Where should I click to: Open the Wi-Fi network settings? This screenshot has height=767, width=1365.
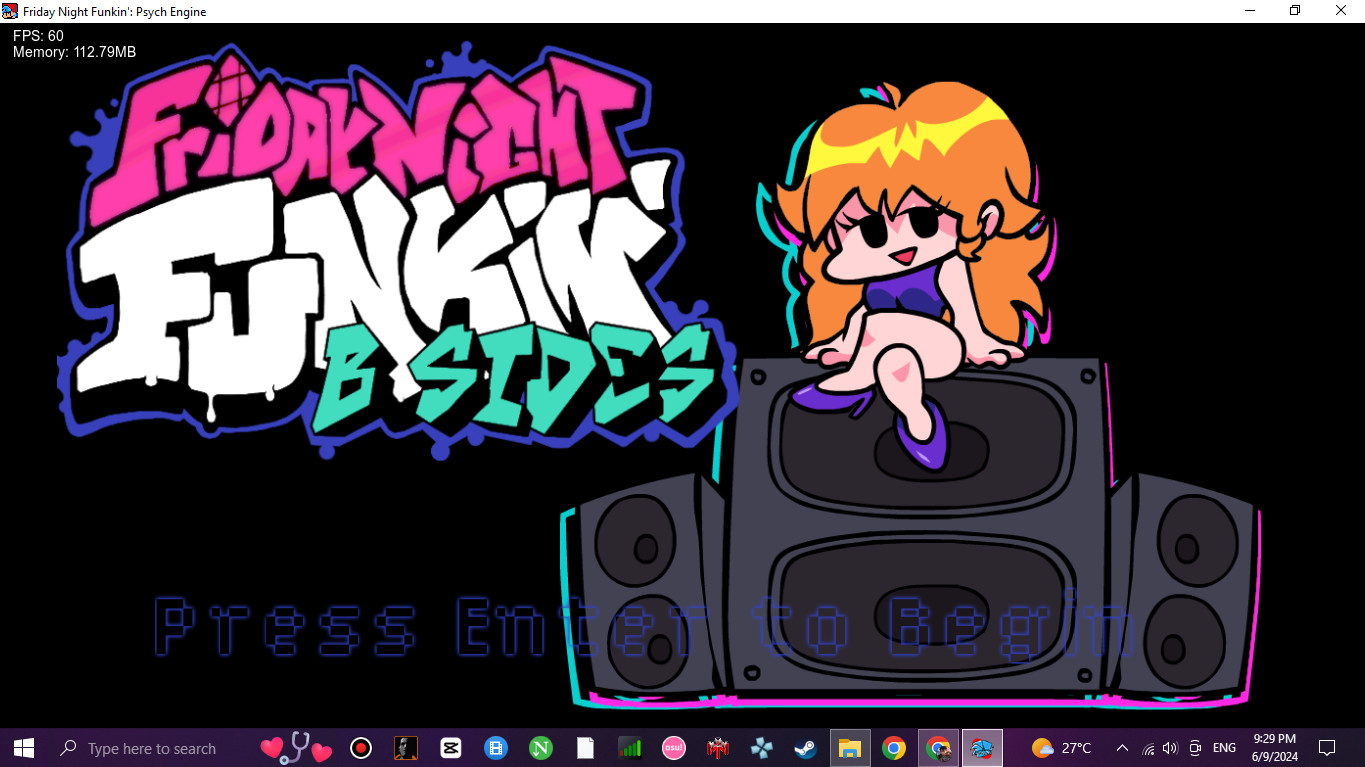[1148, 748]
